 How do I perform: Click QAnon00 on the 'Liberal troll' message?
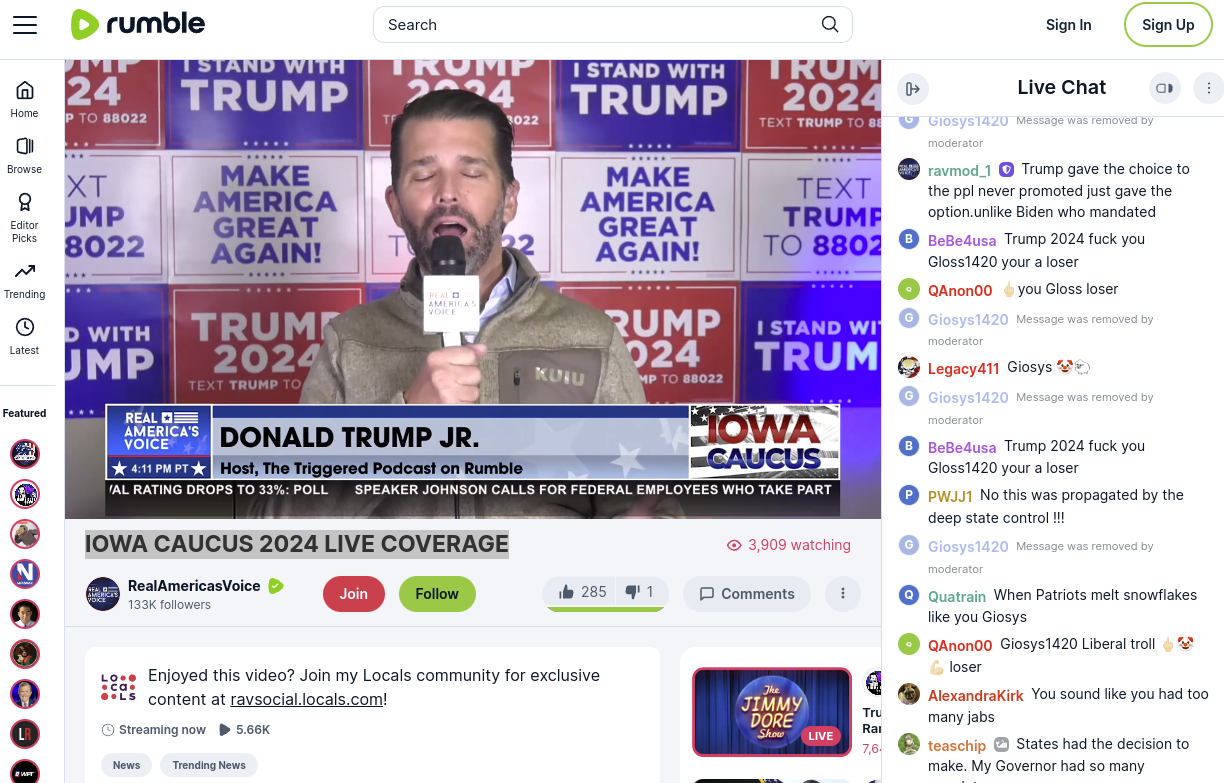click(960, 646)
